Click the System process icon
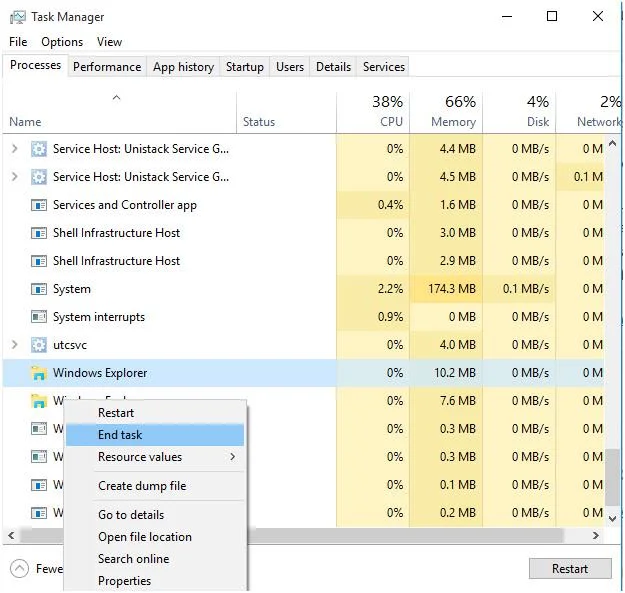Screen dimensions: 625x593 point(39,289)
